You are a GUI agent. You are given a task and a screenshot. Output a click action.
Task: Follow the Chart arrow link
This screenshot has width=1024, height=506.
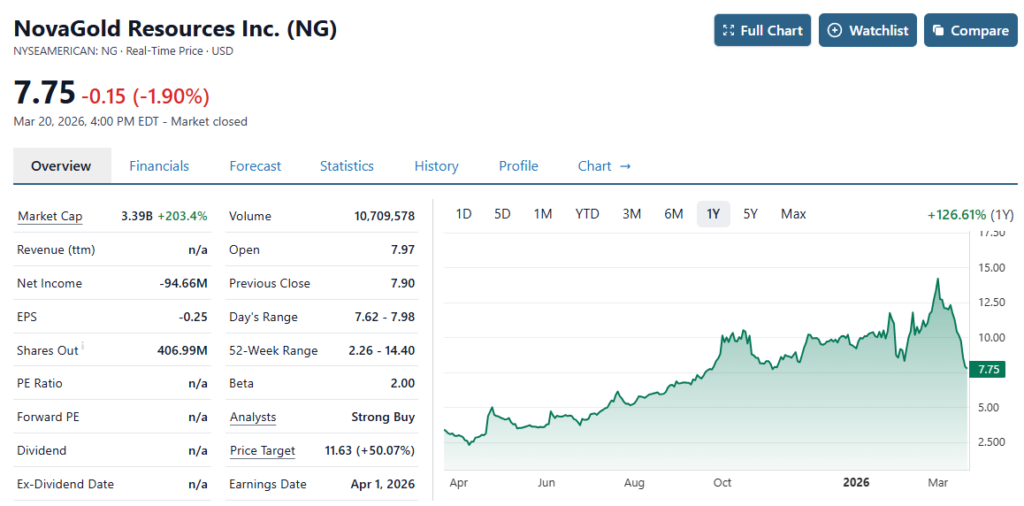pos(604,166)
